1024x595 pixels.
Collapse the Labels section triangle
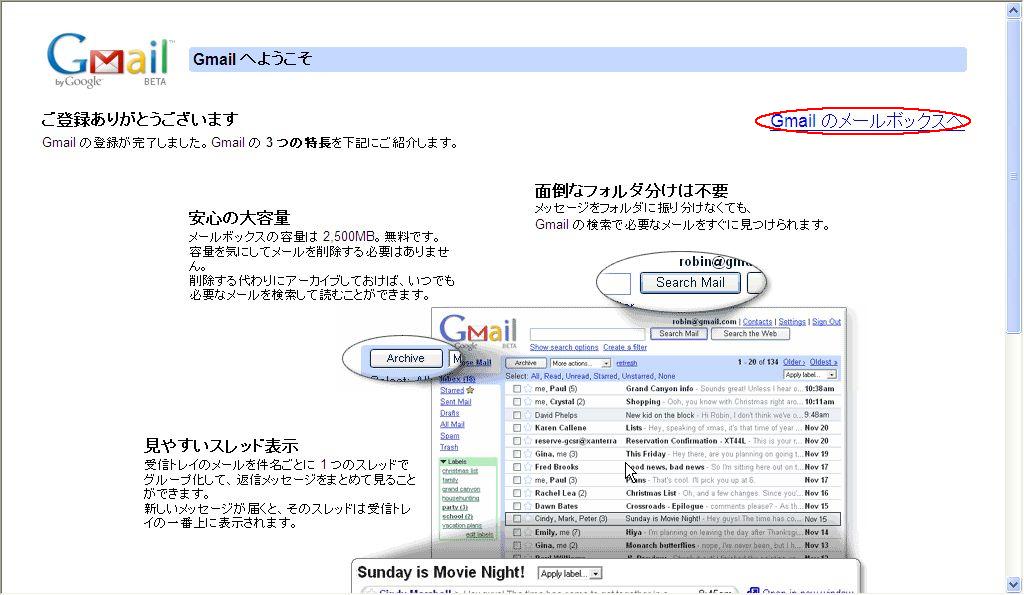(444, 462)
